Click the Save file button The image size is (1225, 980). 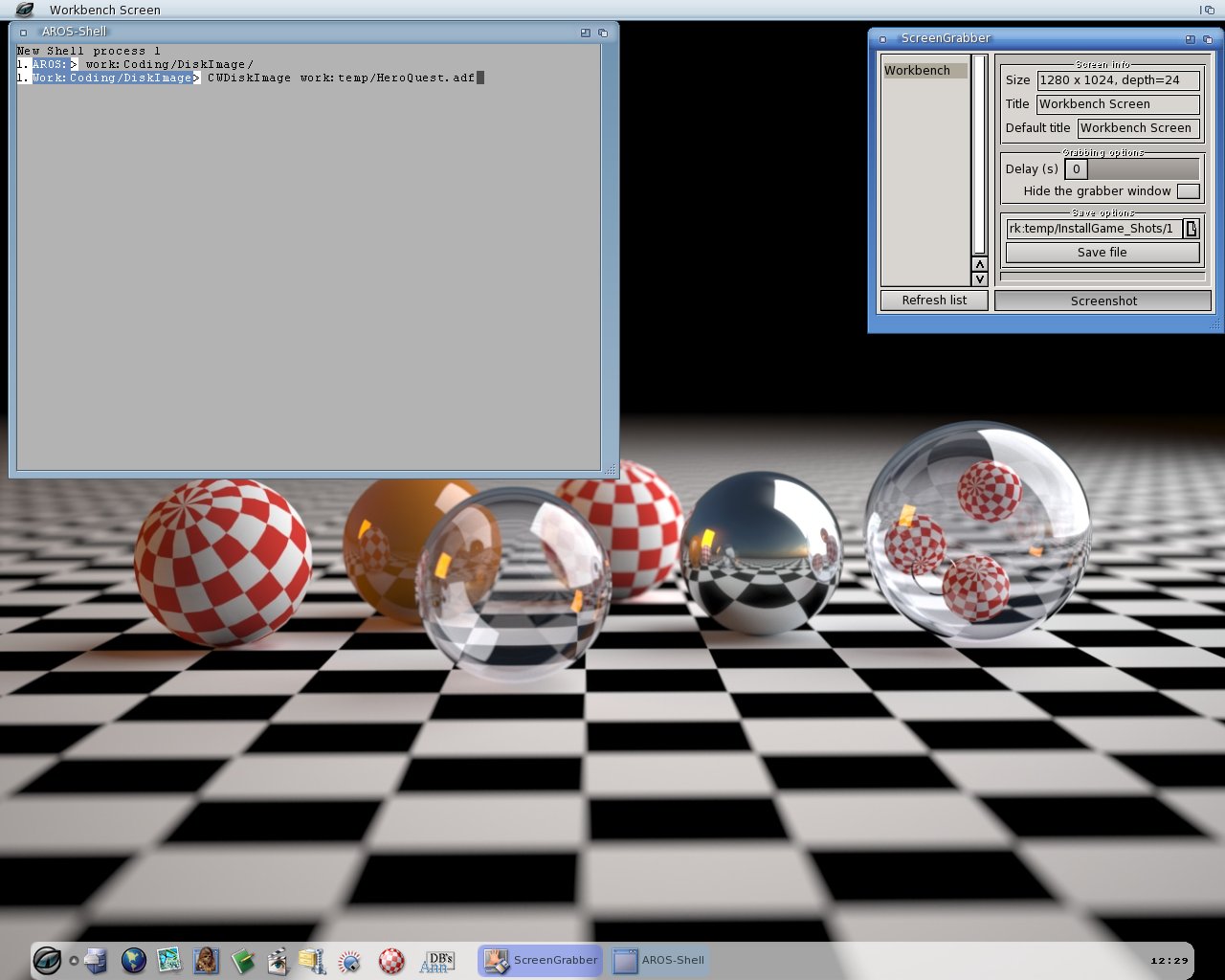[x=1102, y=253]
